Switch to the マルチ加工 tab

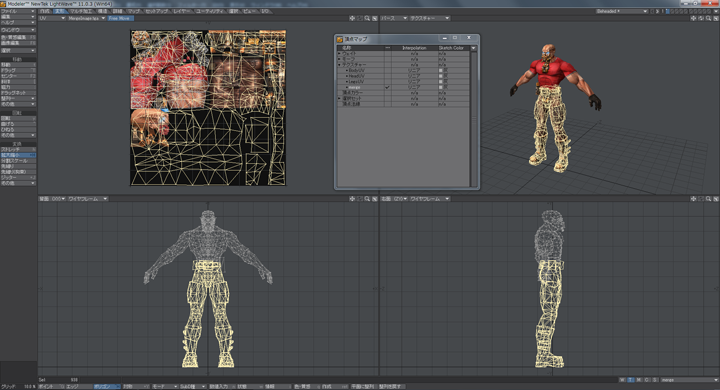pos(81,11)
